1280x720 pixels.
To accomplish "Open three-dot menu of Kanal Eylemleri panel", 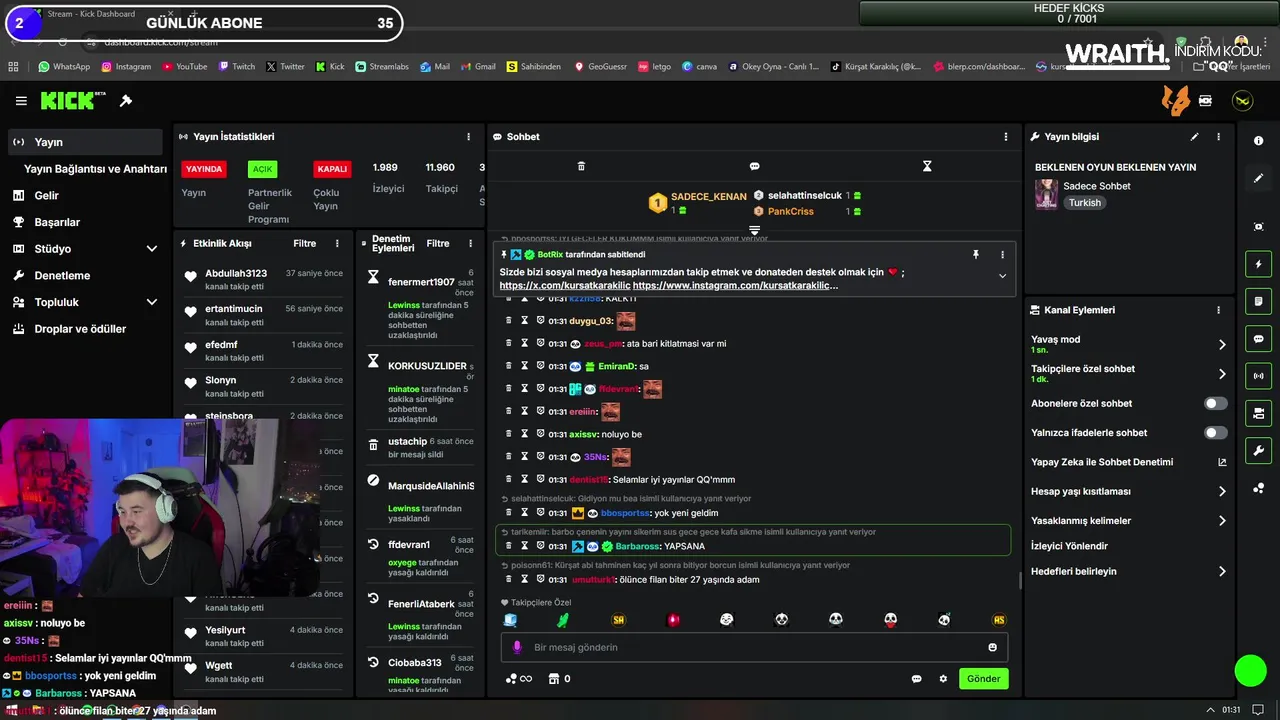I will 1218,310.
